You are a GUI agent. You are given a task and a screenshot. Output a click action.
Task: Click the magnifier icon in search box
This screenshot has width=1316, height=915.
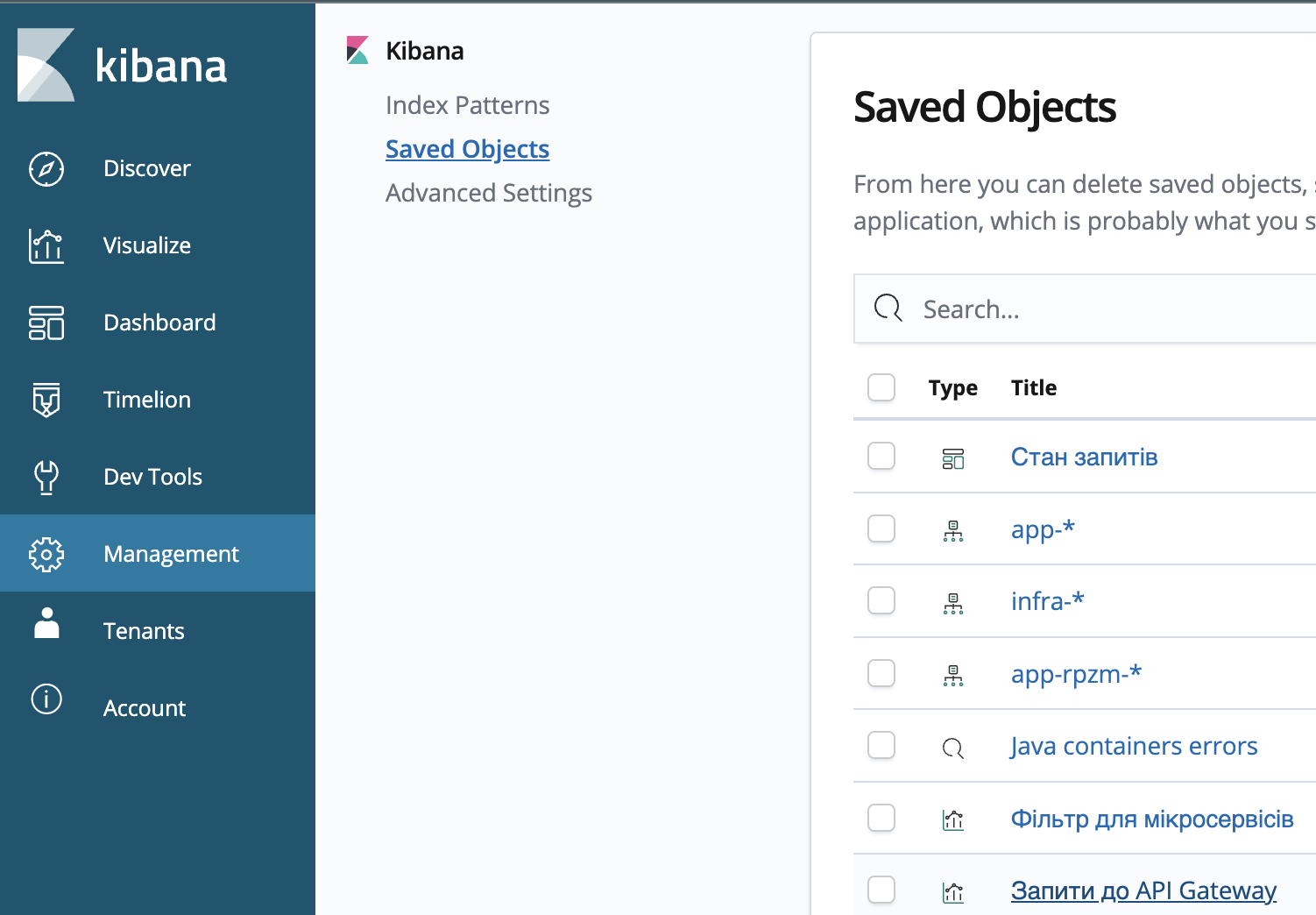click(888, 308)
